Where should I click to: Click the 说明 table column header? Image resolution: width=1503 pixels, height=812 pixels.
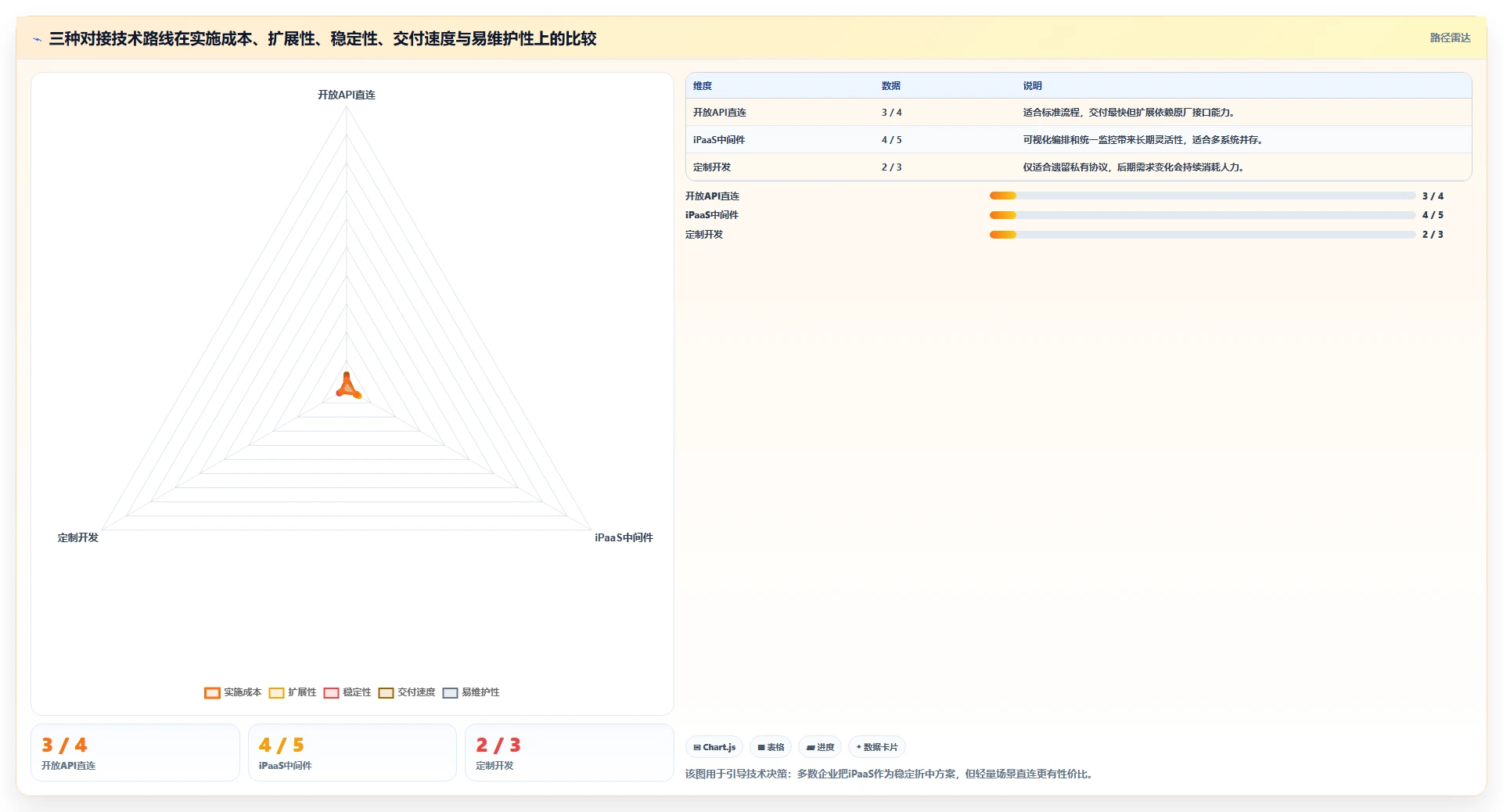pyautogui.click(x=1033, y=86)
